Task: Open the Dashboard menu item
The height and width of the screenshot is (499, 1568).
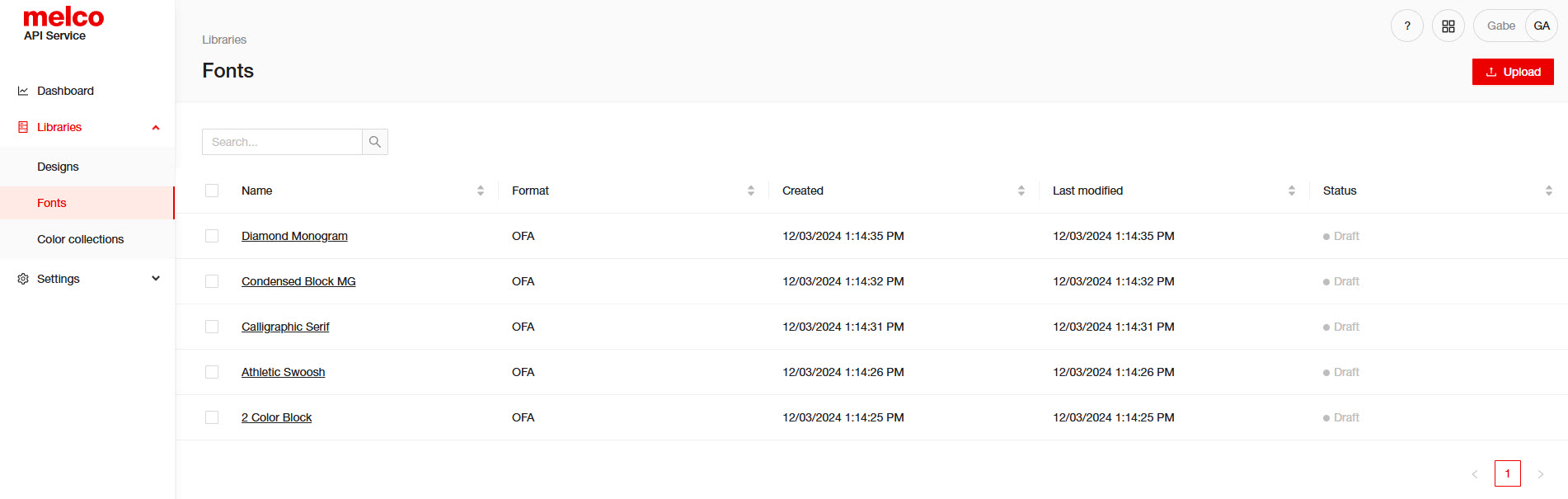Action: pyautogui.click(x=87, y=91)
